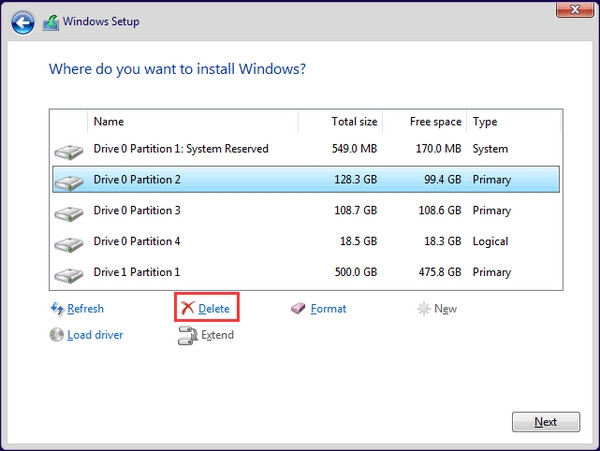600x451 pixels.
Task: Click the Load driver disc icon
Action: coord(57,335)
